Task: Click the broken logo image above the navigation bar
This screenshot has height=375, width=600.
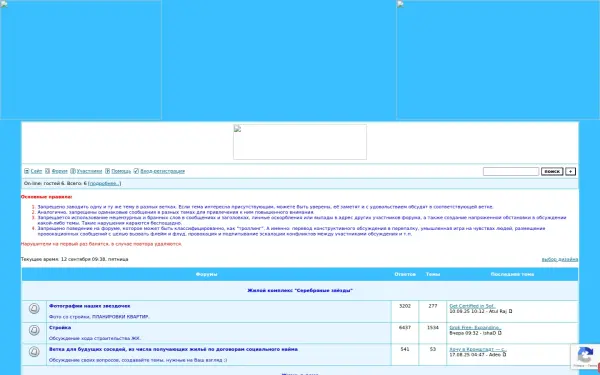Action: coord(300,142)
